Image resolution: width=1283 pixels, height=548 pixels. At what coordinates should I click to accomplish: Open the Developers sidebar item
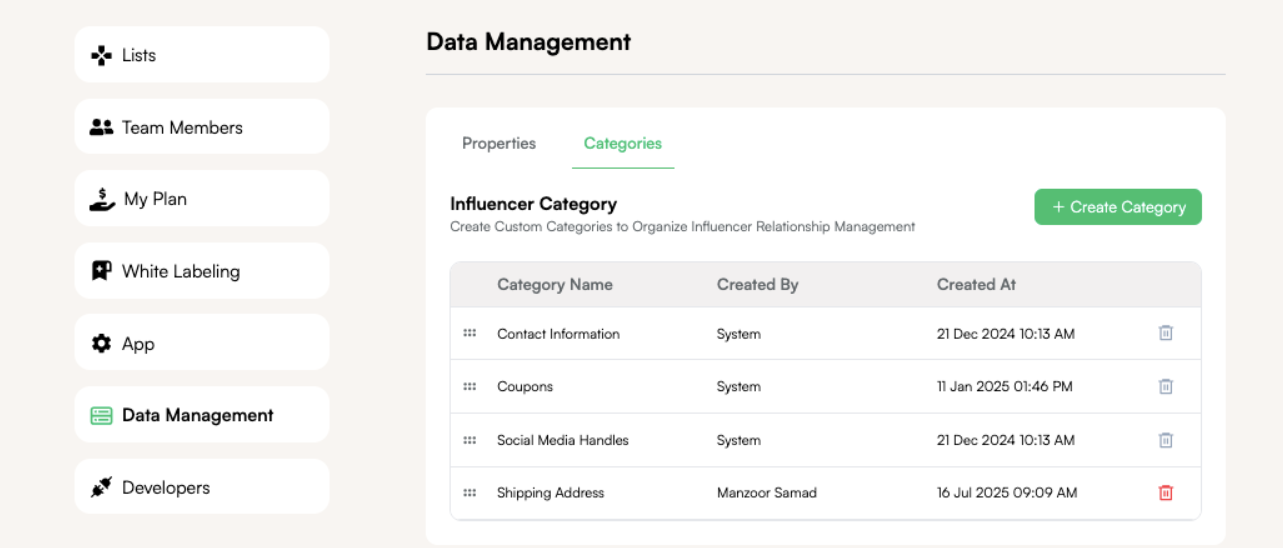[x=202, y=487]
